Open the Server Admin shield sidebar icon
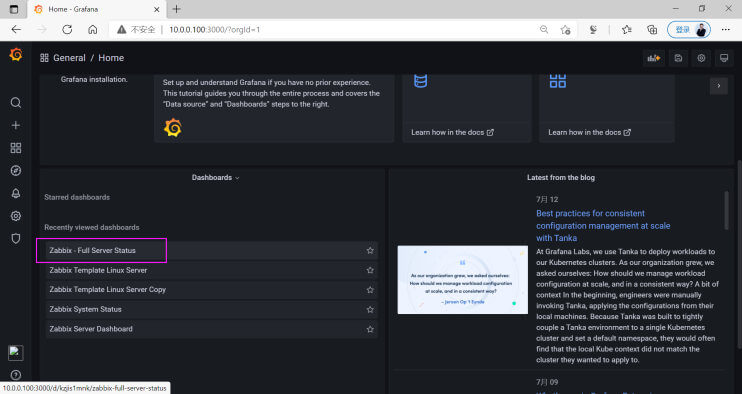Viewport: 742px width, 394px height. 16,238
